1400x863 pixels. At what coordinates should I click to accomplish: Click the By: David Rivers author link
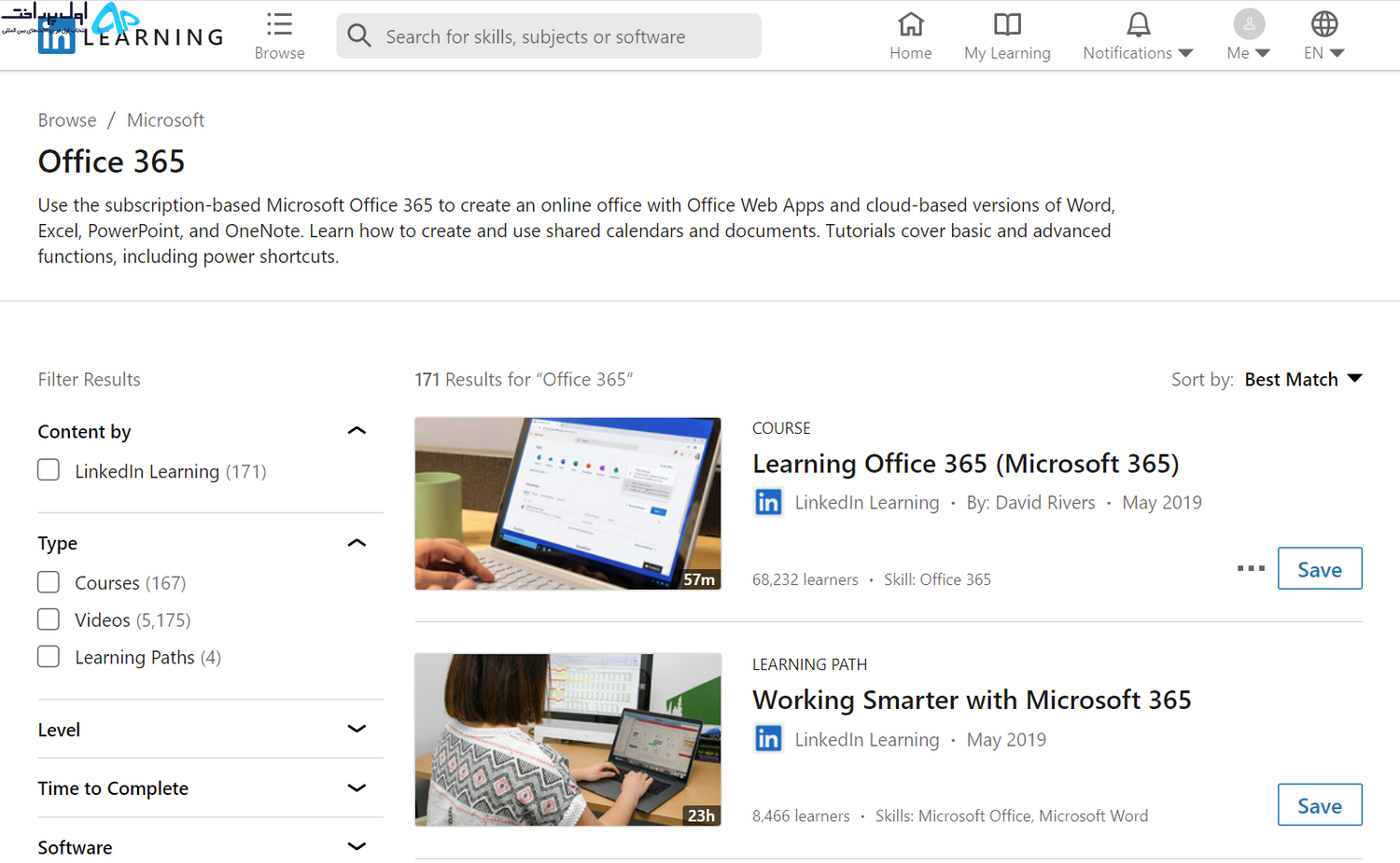pyautogui.click(x=1030, y=503)
